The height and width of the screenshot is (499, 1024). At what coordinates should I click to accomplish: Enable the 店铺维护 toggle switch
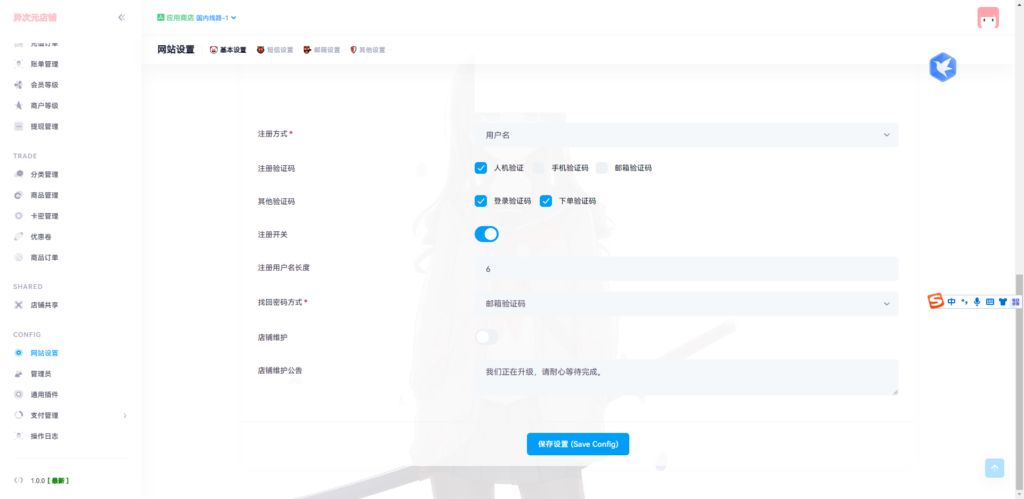coord(486,337)
